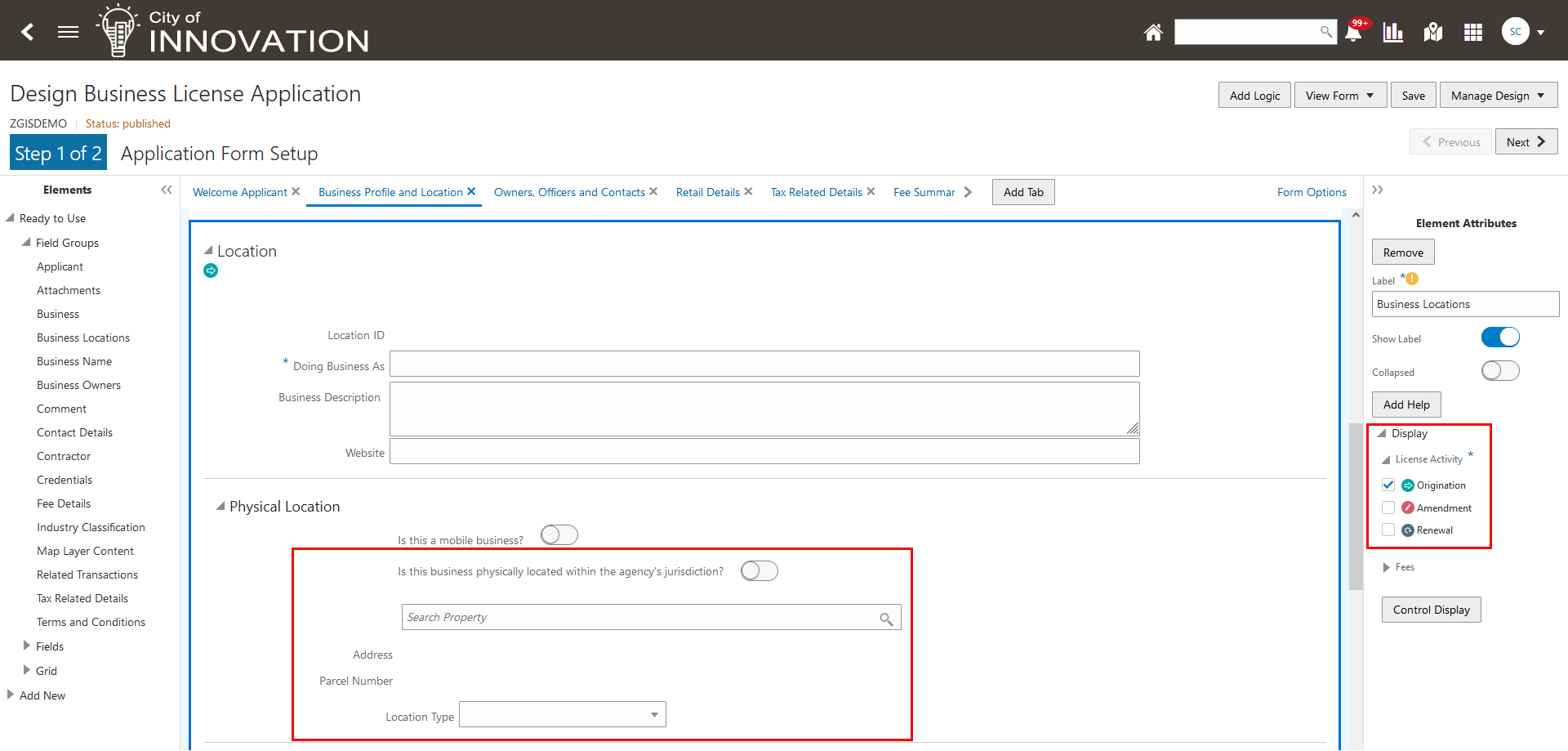Close the Owners, Officers and Contacts tab
The image size is (1568, 751).
pyautogui.click(x=653, y=191)
